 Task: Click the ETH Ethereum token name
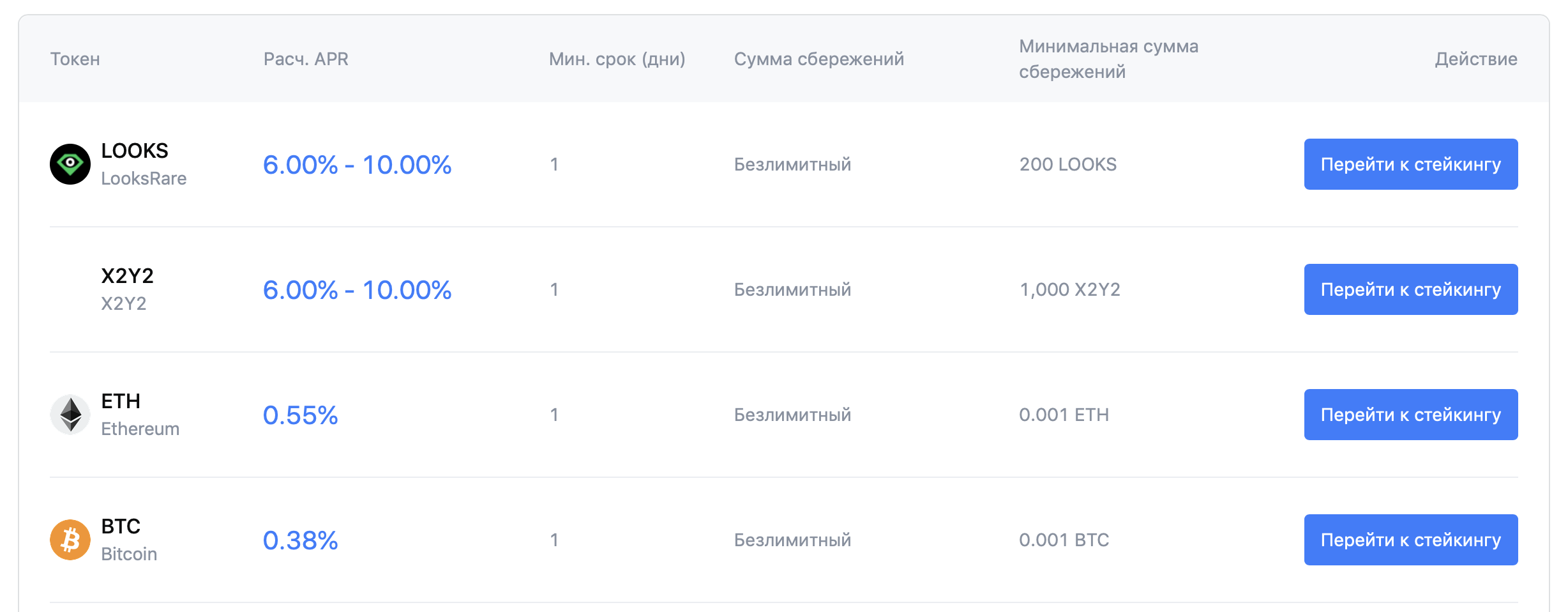(x=140, y=415)
